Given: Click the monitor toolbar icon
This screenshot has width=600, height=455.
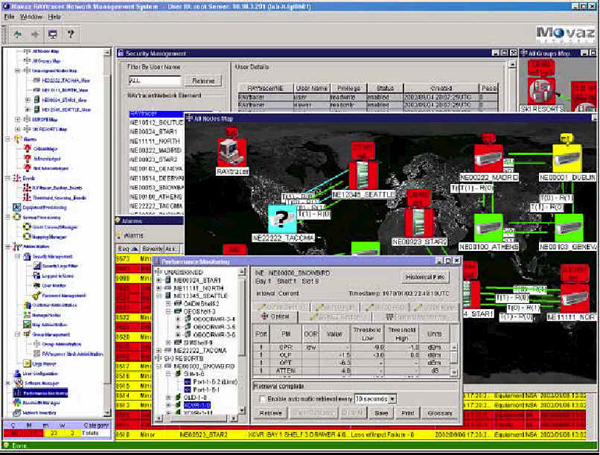Looking at the screenshot, I should pyautogui.click(x=52, y=34).
